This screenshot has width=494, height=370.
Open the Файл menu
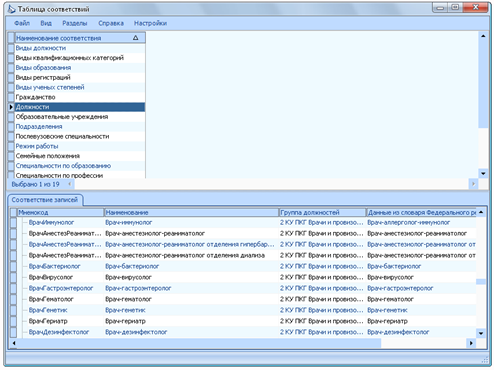22,23
